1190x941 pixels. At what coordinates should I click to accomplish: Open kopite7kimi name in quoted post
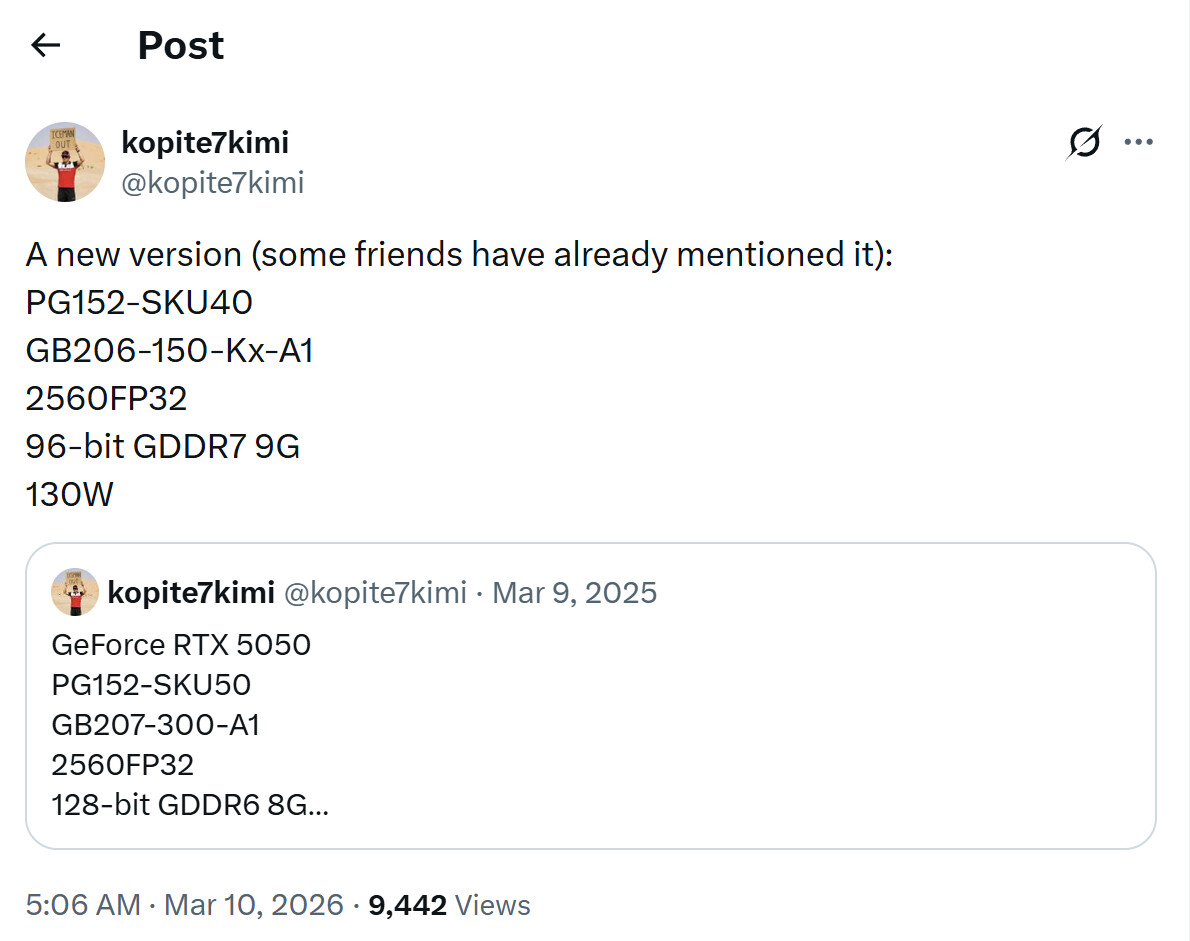click(191, 593)
